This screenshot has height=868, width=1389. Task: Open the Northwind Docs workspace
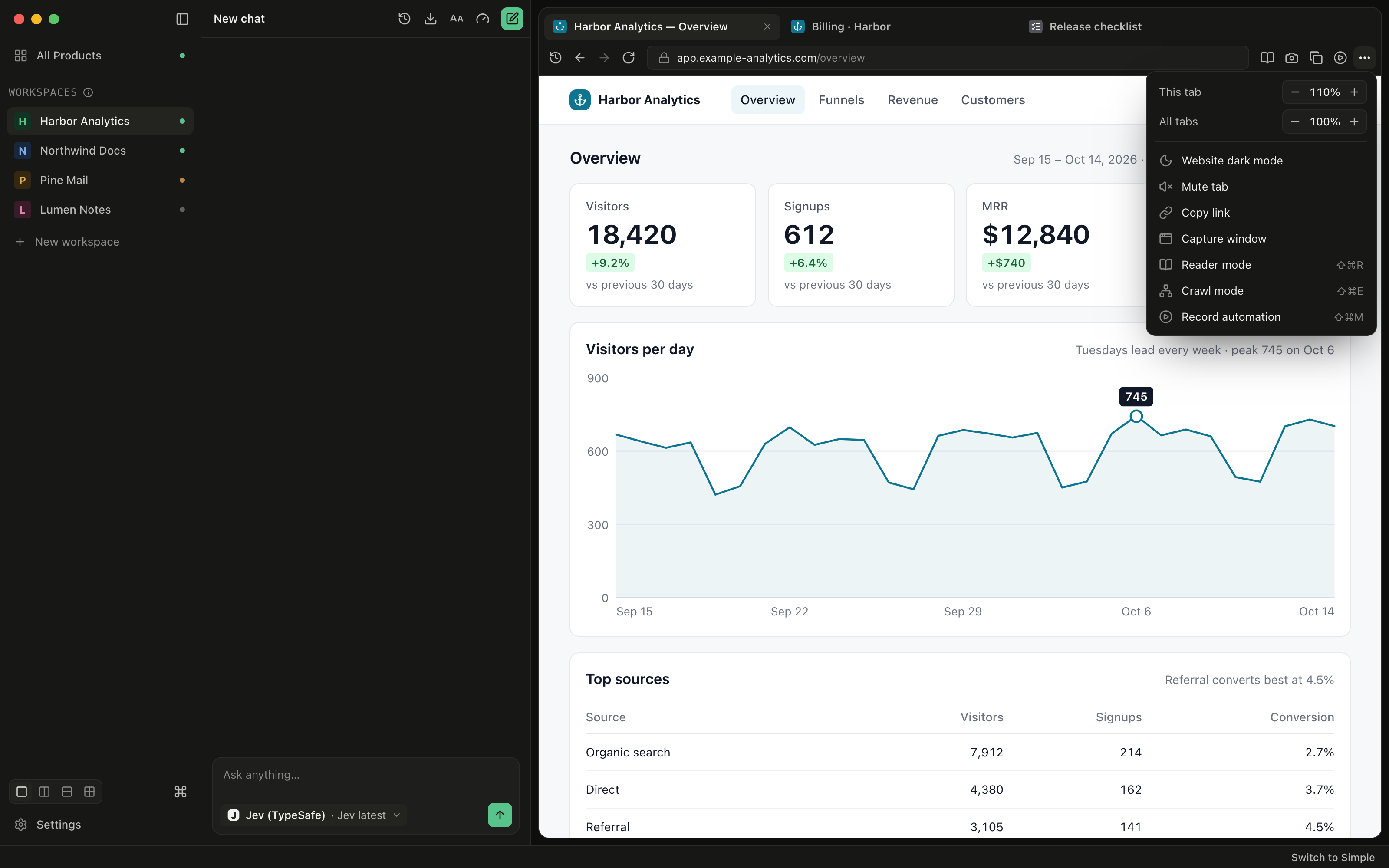(100, 151)
